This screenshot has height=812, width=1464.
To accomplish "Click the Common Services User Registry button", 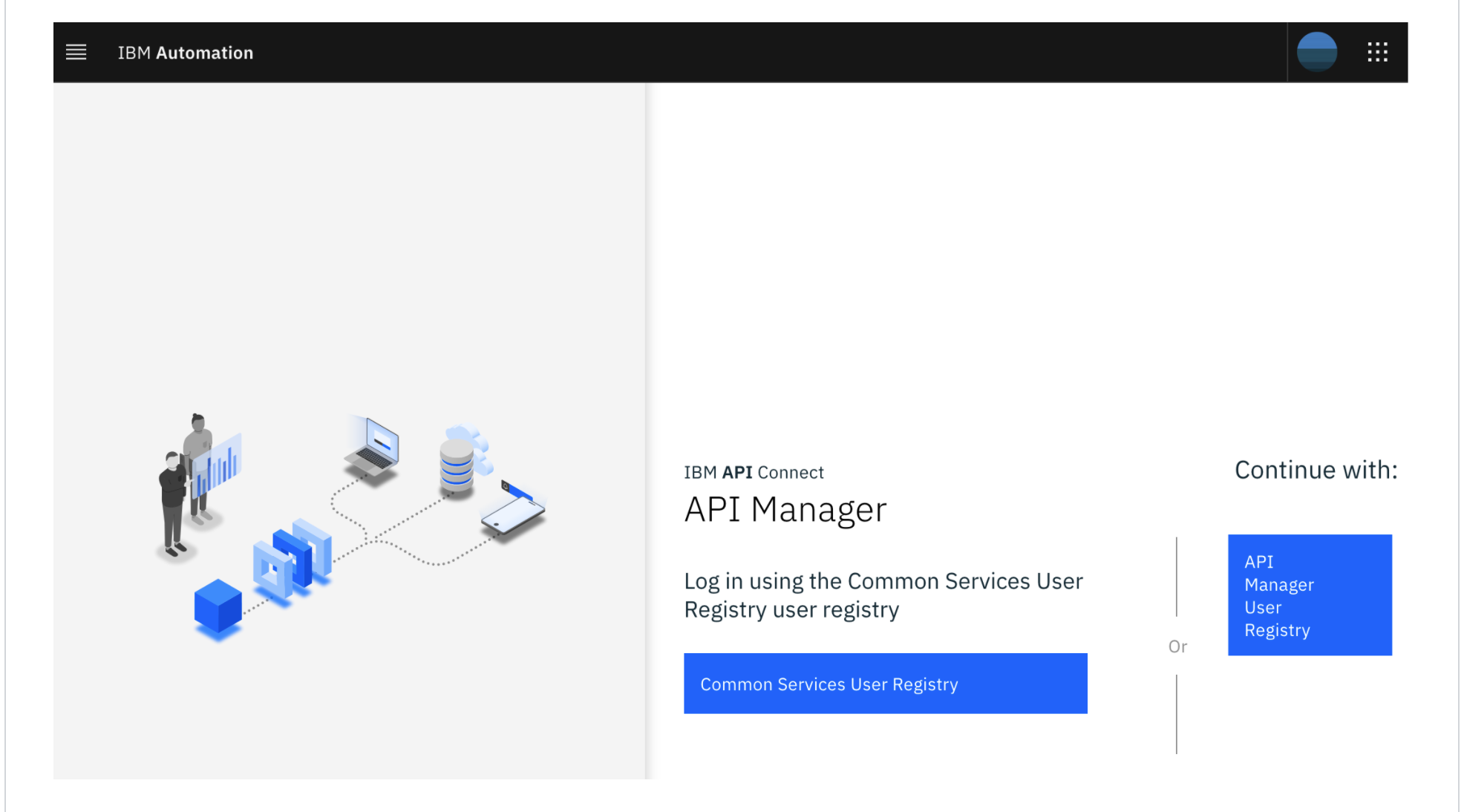I will pos(884,684).
